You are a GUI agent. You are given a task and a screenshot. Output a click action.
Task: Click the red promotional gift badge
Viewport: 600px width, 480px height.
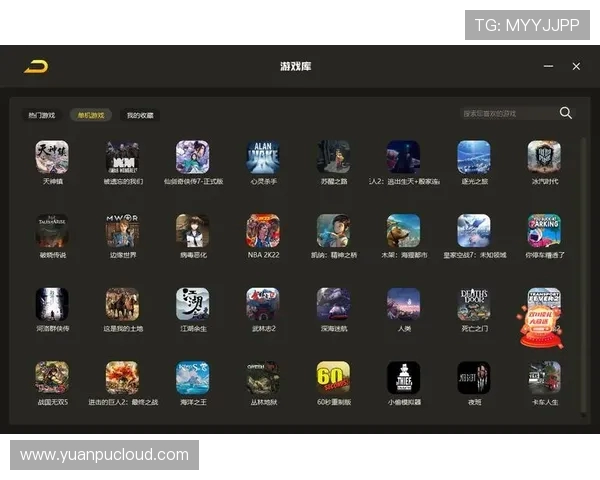(540, 327)
